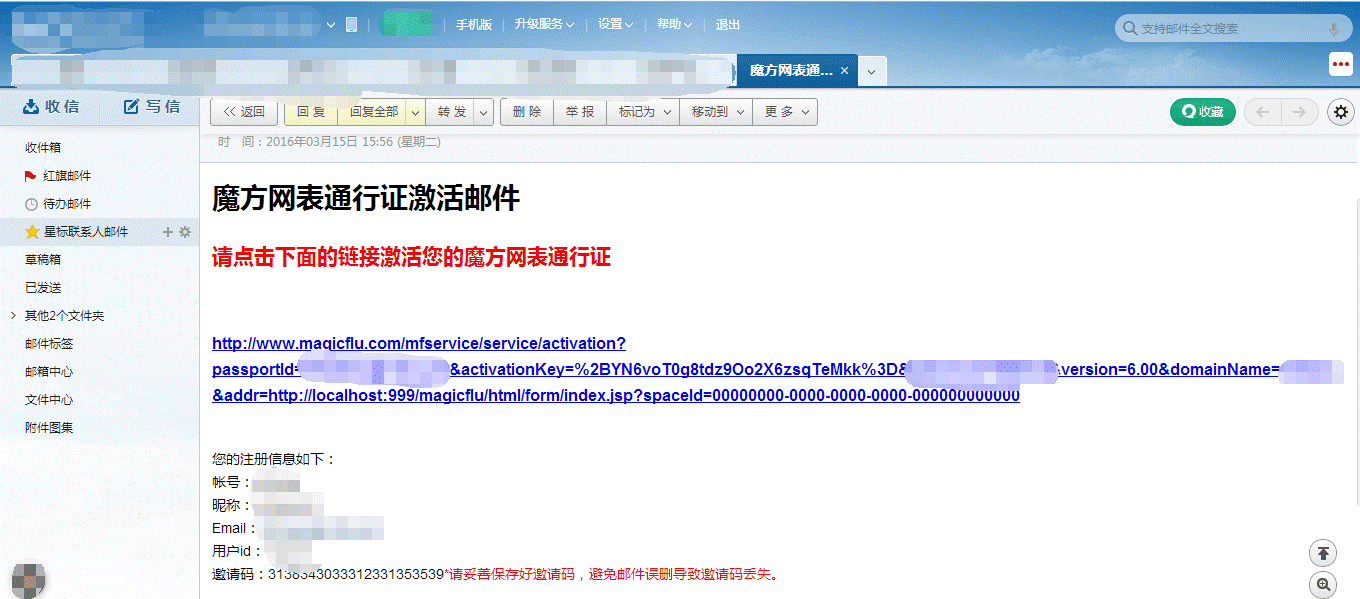Image resolution: width=1360 pixels, height=599 pixels.
Task: Click 删除 to delete the mail
Action: point(527,112)
